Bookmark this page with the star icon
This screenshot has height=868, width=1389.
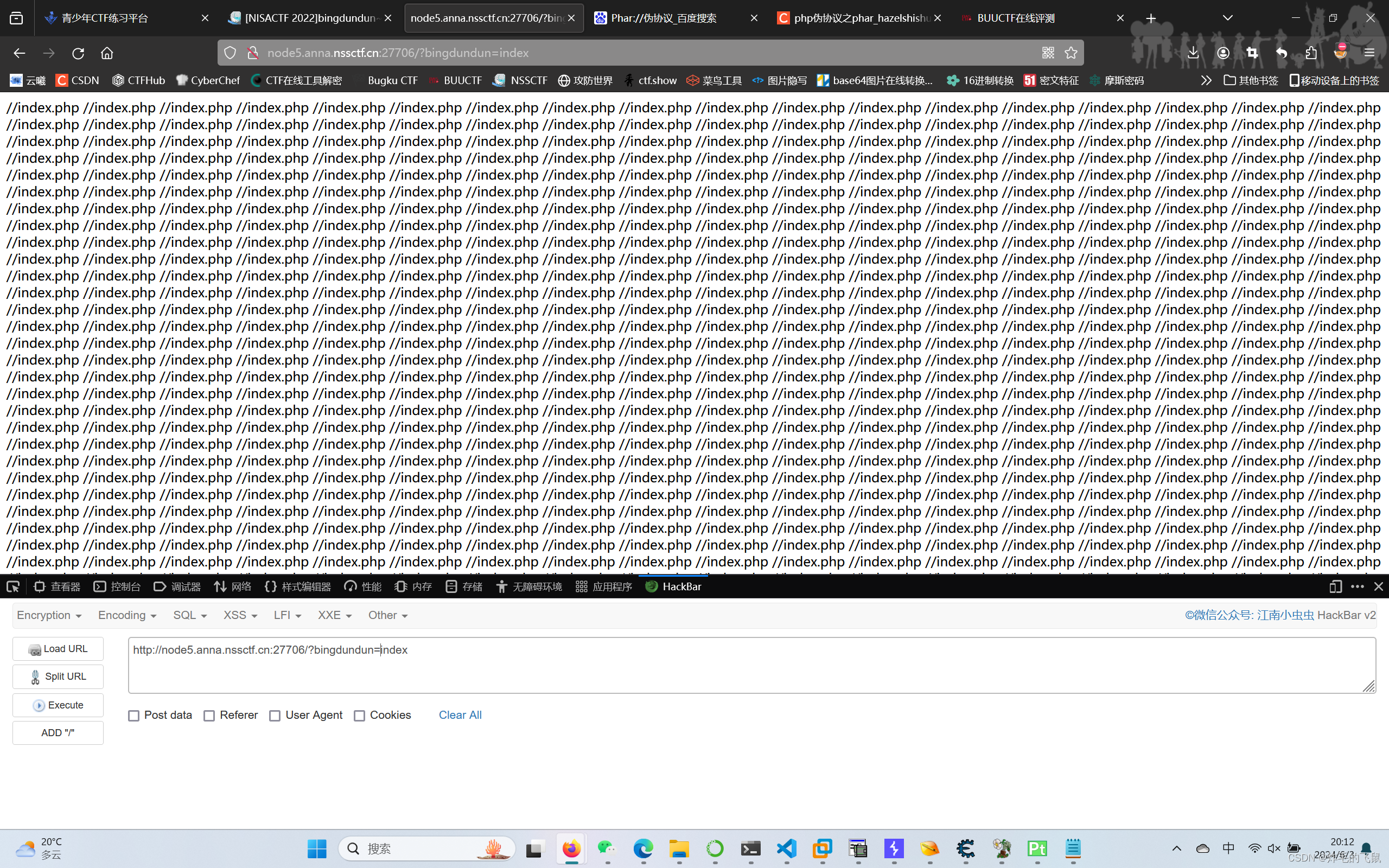click(x=1071, y=53)
